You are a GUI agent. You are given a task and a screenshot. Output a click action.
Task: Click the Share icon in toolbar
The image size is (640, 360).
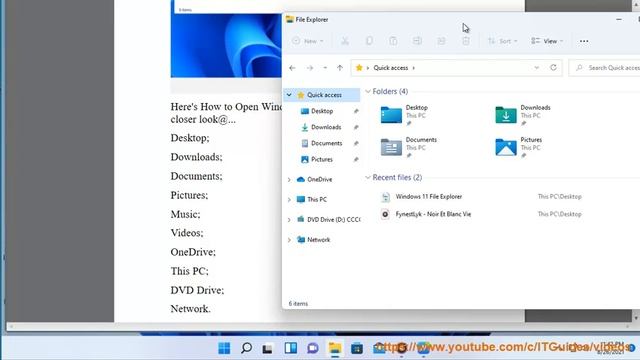441,41
